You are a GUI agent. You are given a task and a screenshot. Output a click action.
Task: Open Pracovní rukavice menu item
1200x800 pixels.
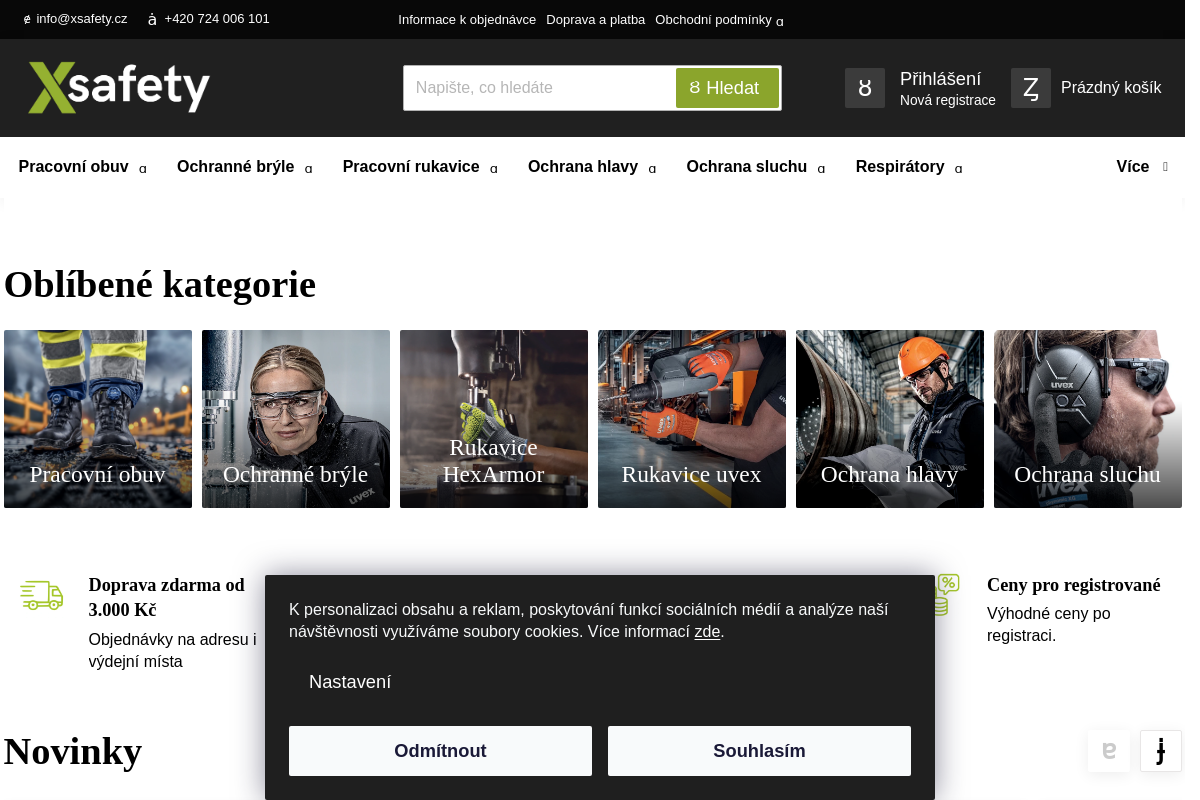click(x=411, y=167)
